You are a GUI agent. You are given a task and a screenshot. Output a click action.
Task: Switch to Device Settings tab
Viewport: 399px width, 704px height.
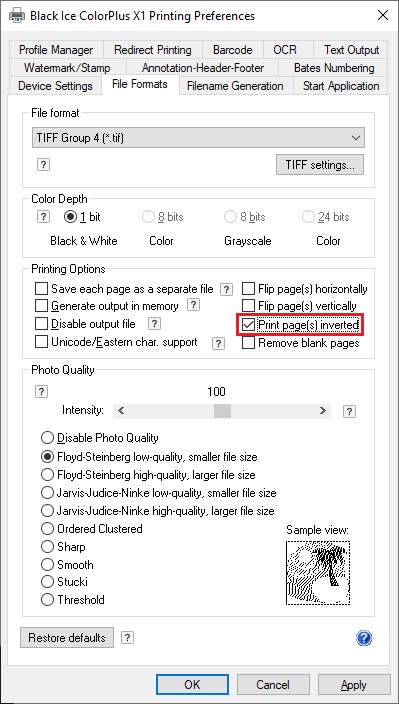[55, 86]
